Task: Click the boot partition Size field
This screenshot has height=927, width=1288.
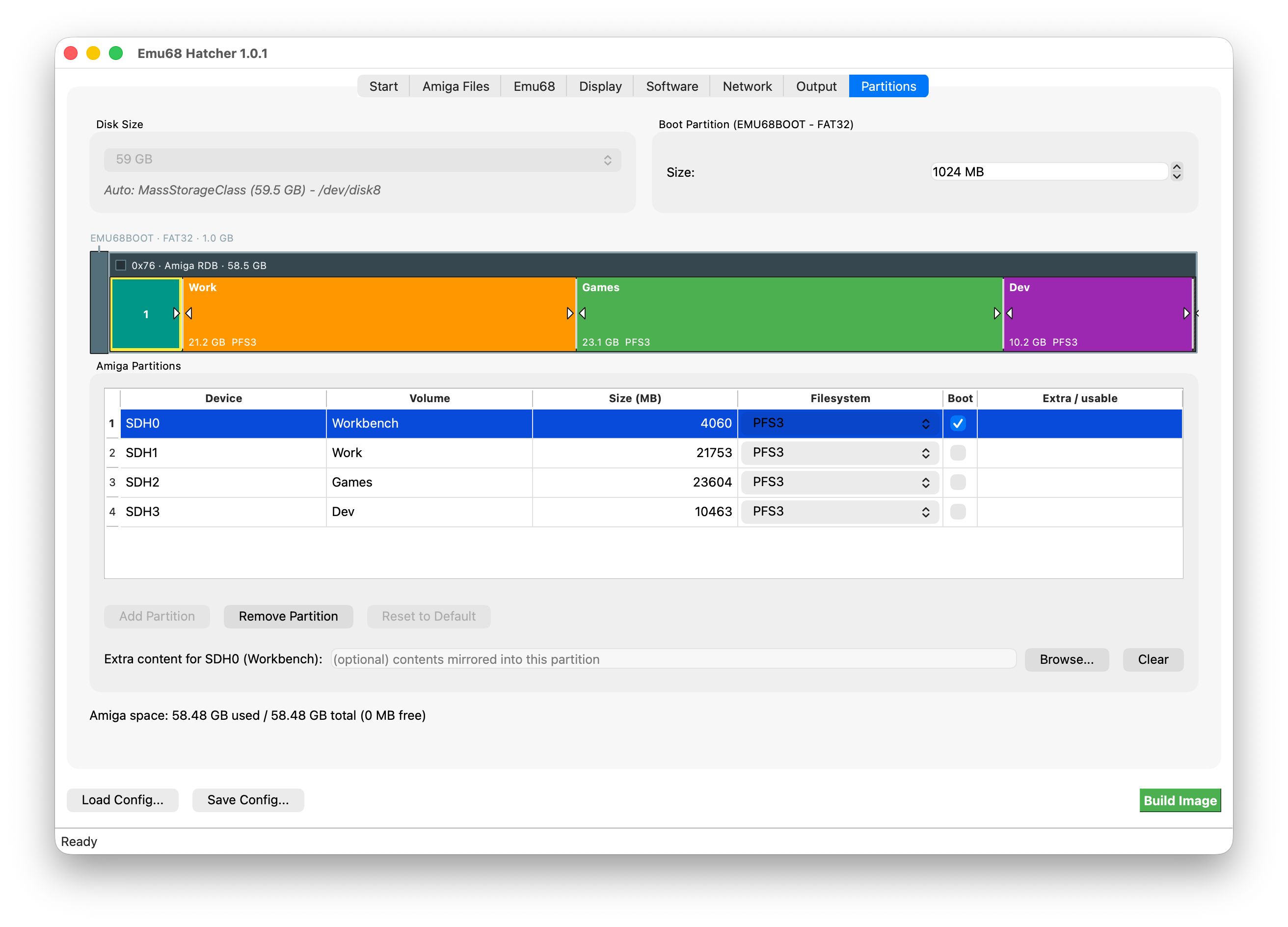Action: (1049, 171)
